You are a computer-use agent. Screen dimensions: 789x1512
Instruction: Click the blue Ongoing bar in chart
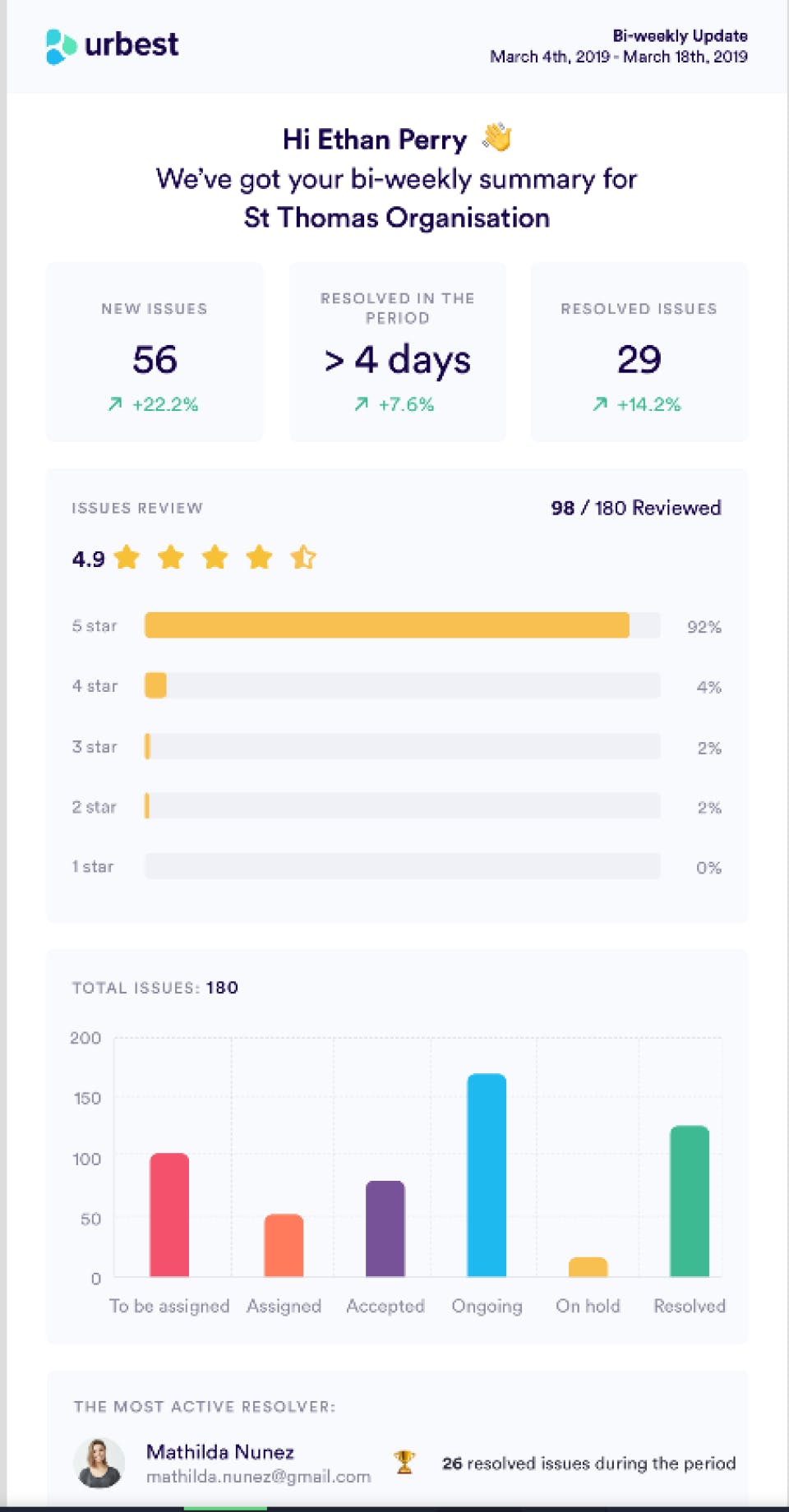pyautogui.click(x=487, y=1175)
